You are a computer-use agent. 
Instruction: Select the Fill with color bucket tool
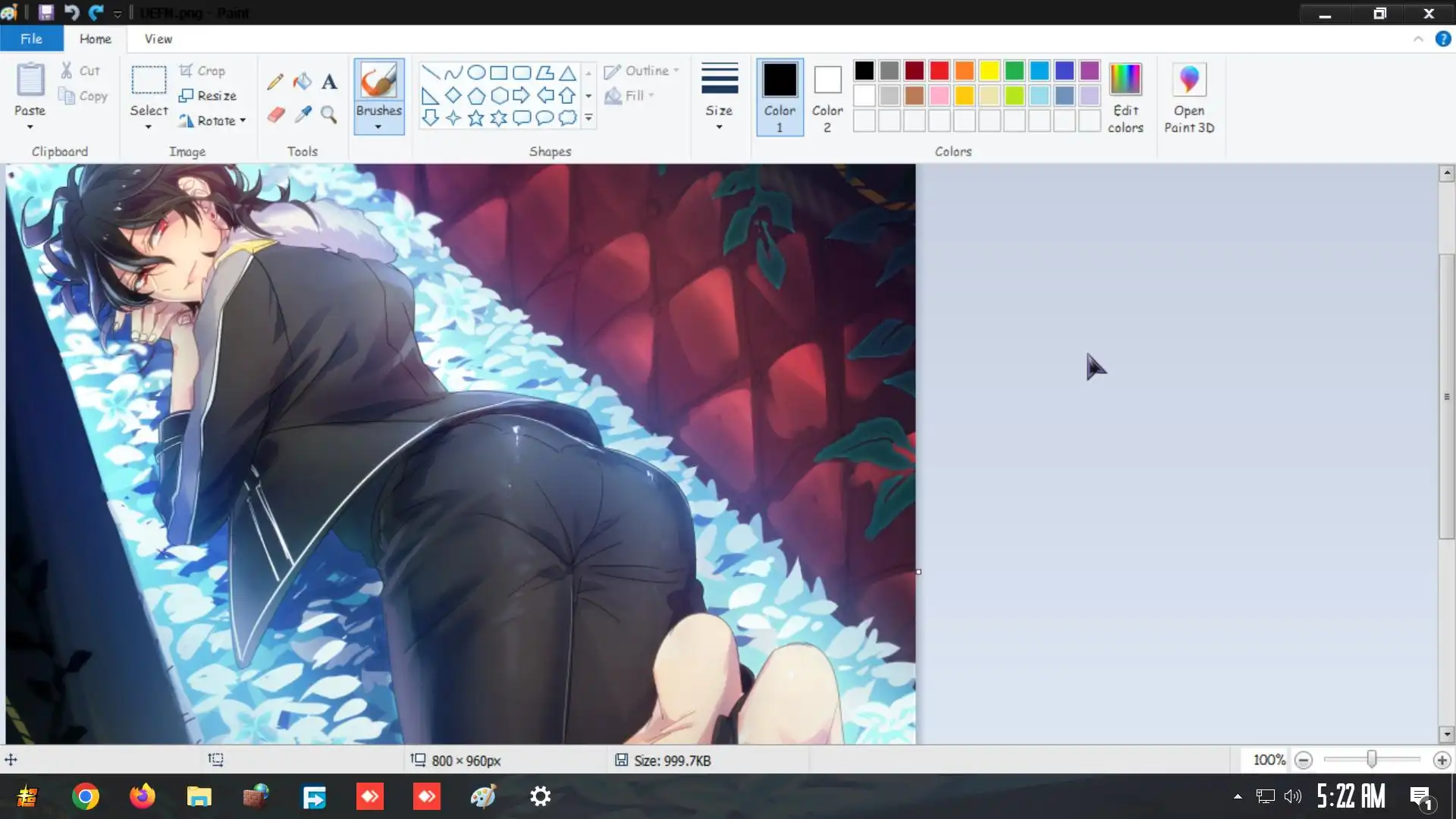303,81
